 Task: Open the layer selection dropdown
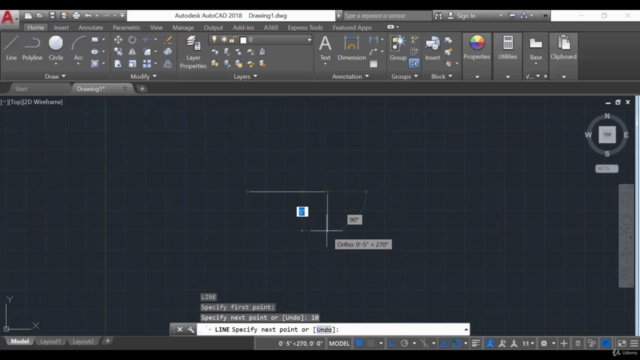[309, 40]
